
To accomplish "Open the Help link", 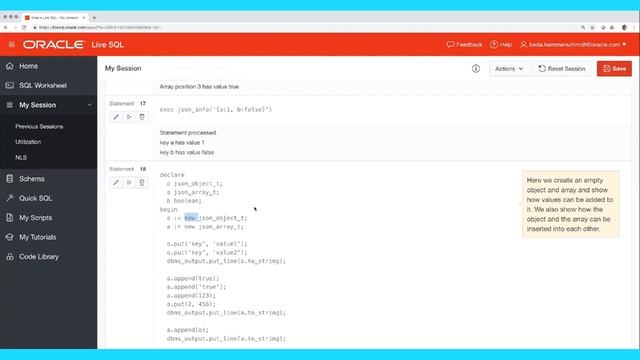I will 501,44.
